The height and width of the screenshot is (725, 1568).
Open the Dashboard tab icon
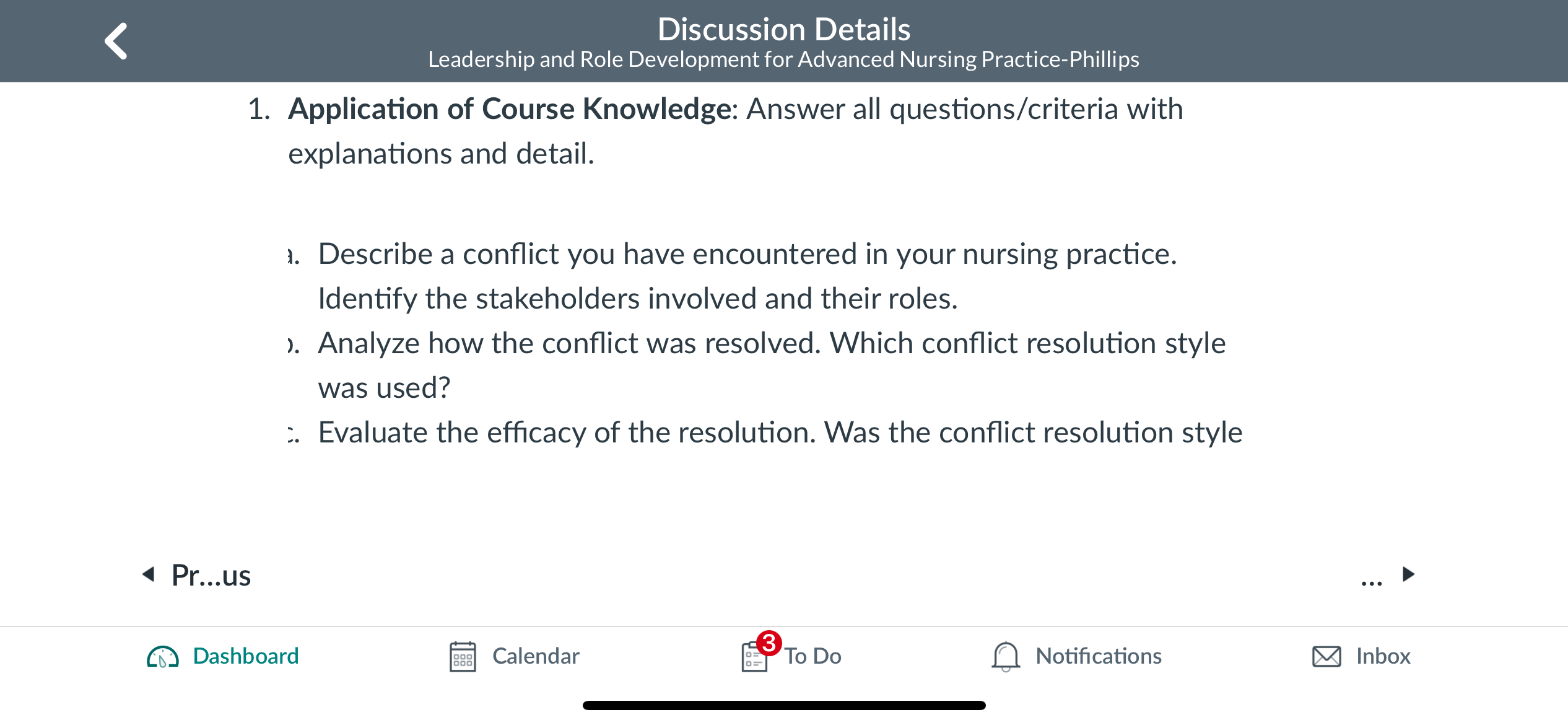163,657
